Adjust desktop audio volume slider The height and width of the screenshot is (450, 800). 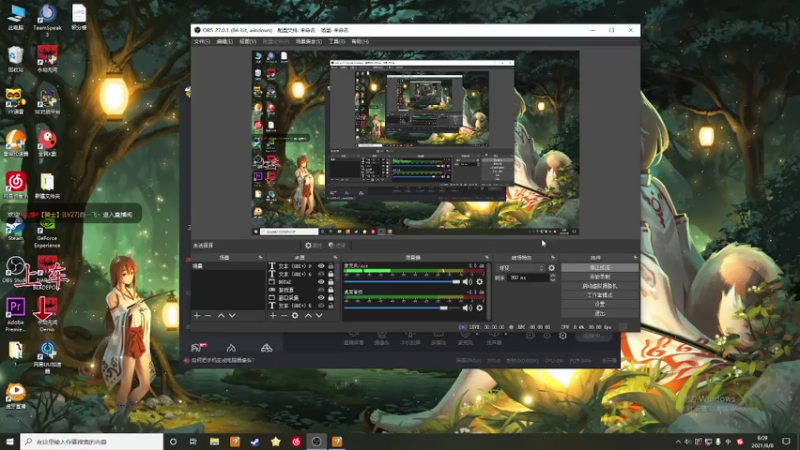pos(403,308)
